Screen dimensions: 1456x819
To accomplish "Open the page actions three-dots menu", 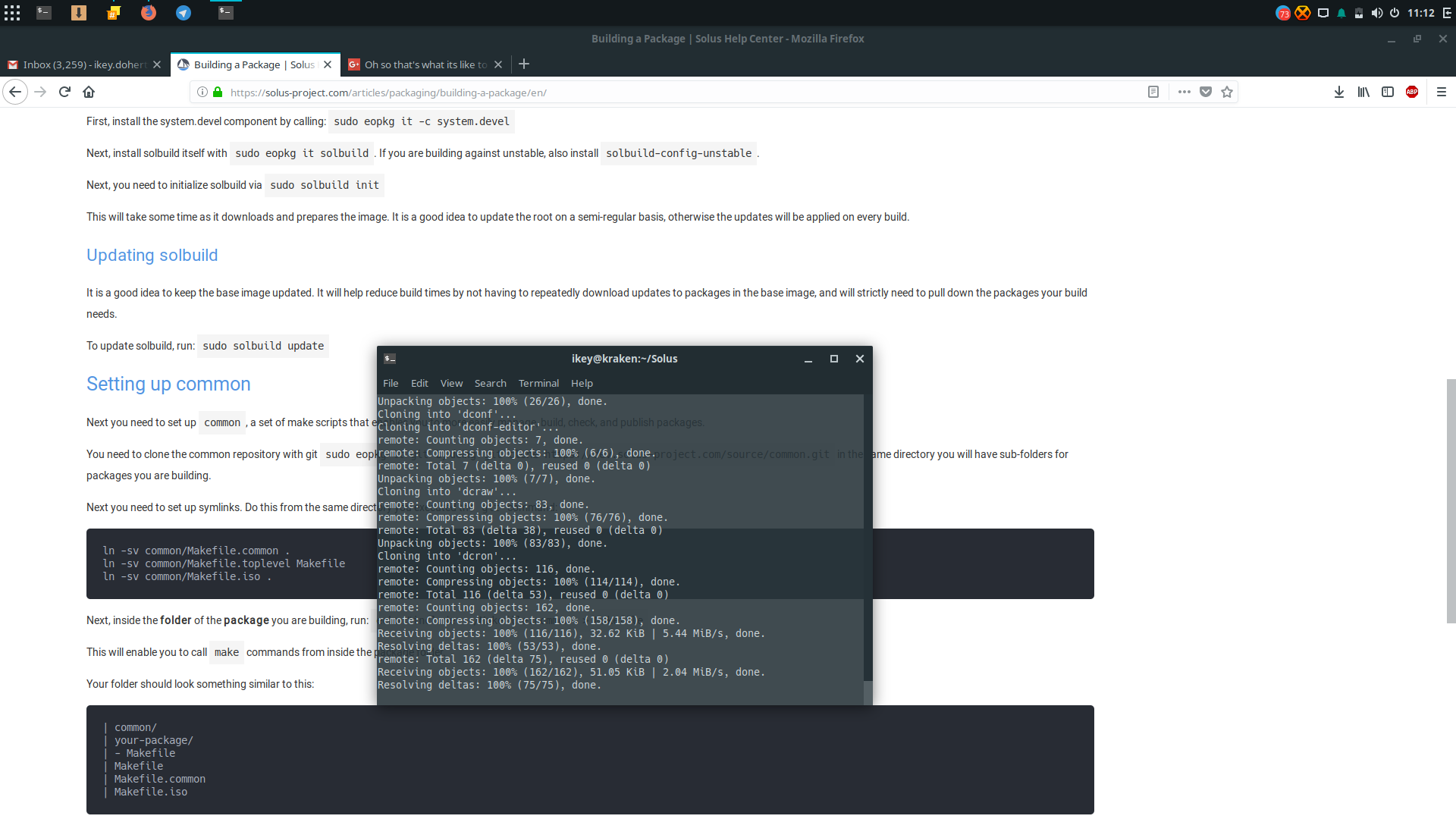I will (x=1184, y=92).
